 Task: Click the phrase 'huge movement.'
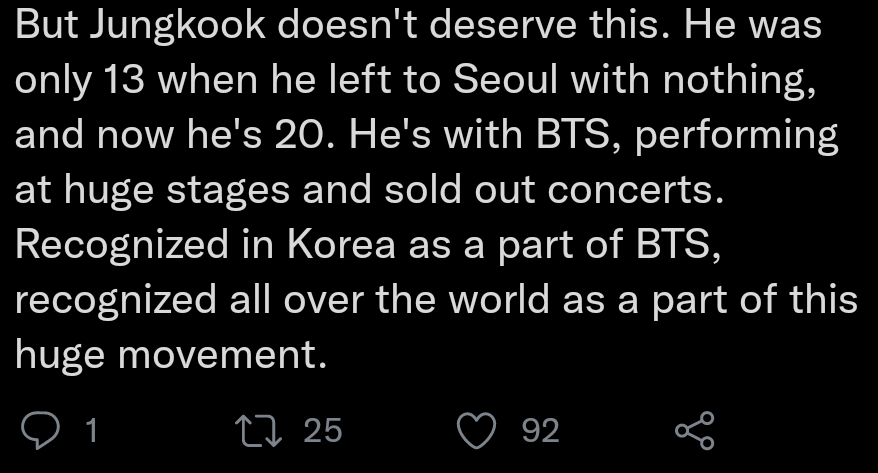(x=170, y=353)
